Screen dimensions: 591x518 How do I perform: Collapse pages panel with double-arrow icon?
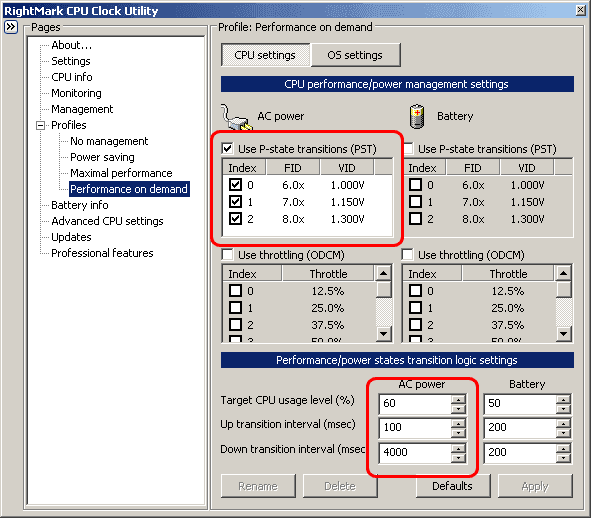[11, 27]
